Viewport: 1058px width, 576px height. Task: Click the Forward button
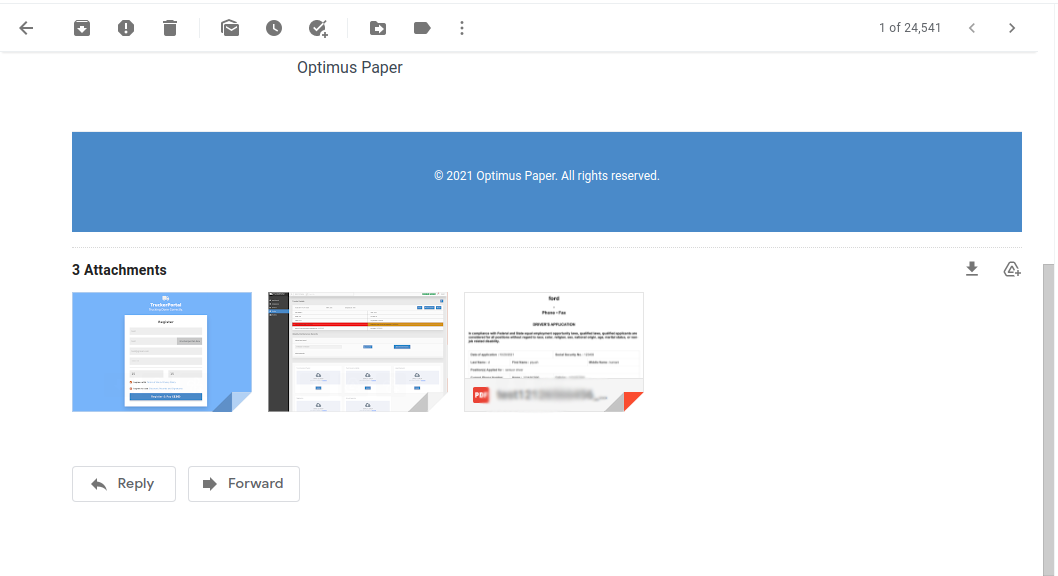click(244, 484)
